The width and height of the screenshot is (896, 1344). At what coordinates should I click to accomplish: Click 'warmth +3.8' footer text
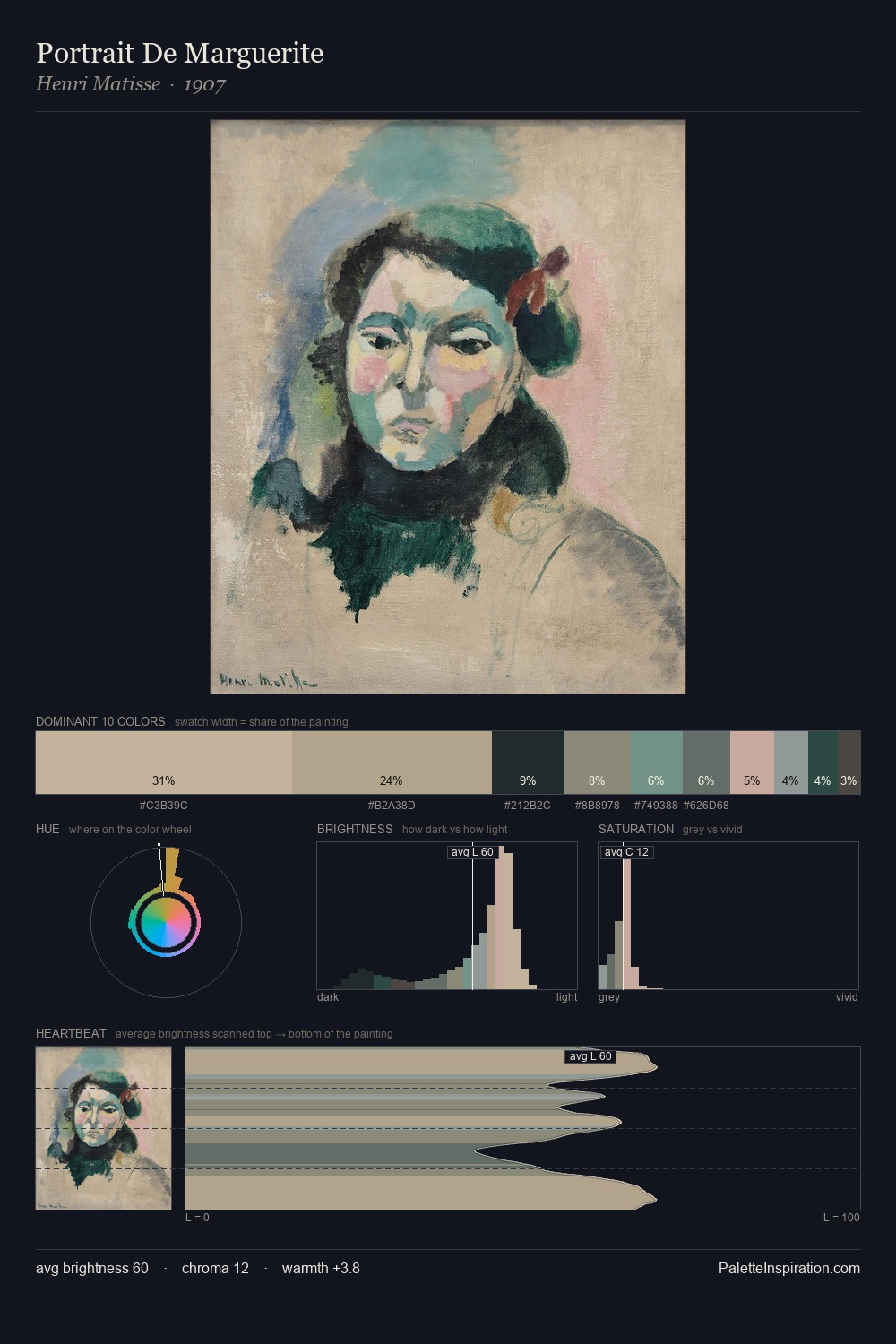click(x=321, y=1268)
